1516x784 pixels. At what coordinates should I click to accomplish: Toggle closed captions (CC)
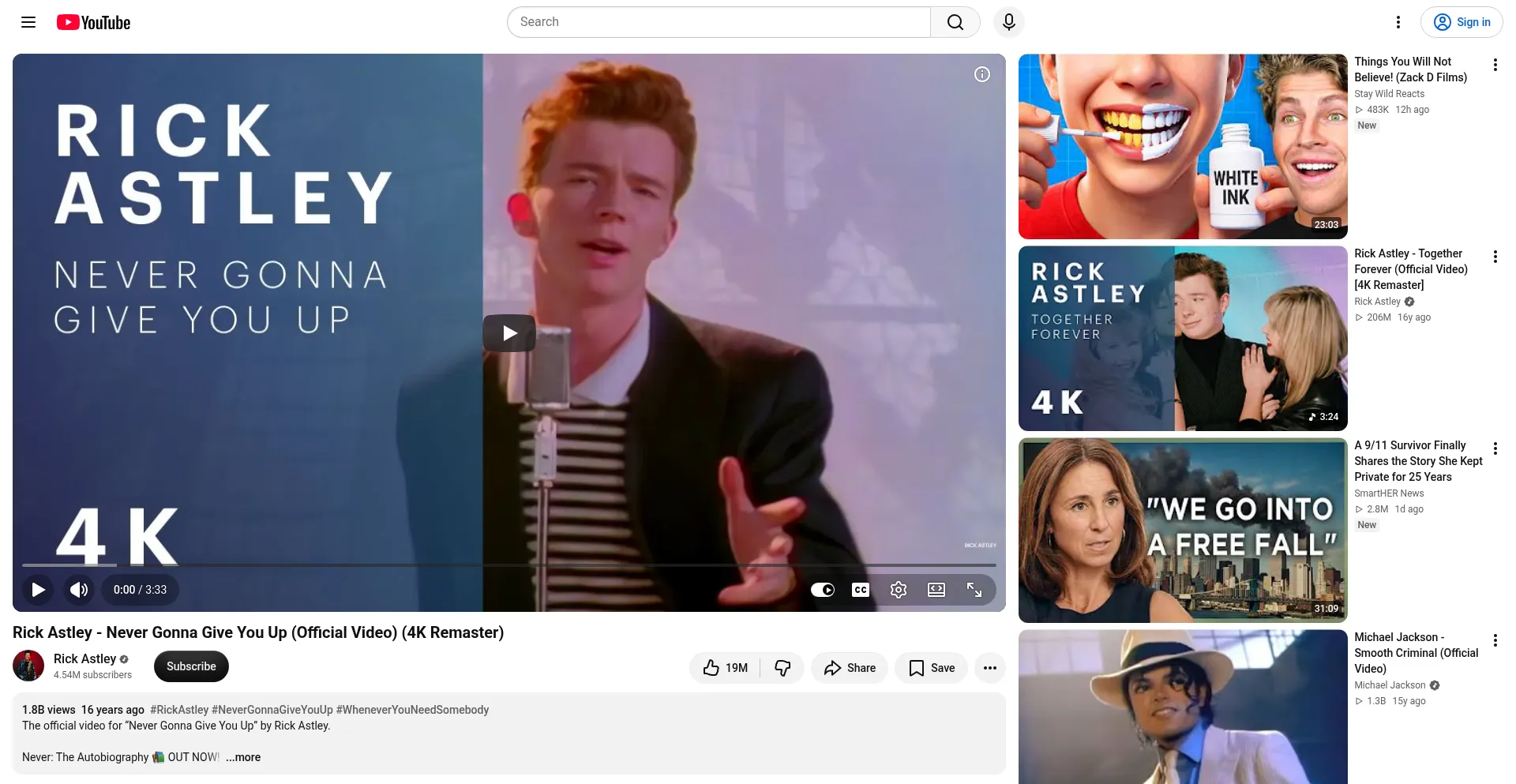[x=861, y=590]
